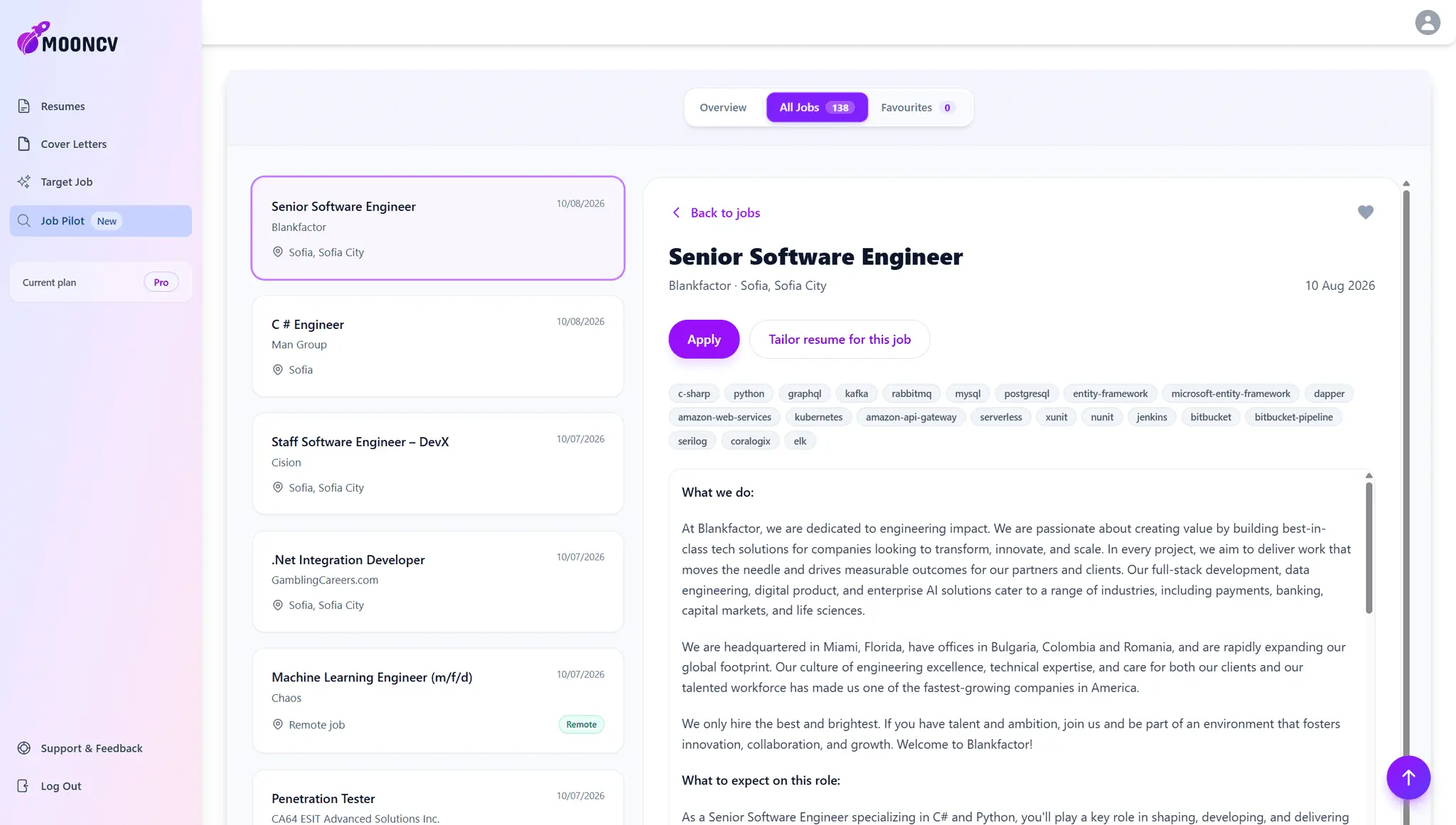
Task: Select the All Jobs tab
Action: tap(816, 107)
